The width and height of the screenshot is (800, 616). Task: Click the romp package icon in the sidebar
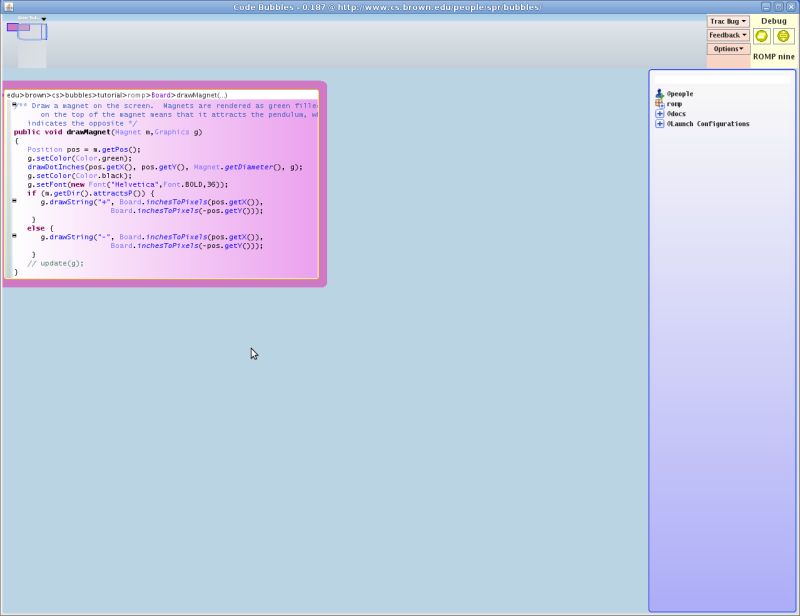(657, 103)
